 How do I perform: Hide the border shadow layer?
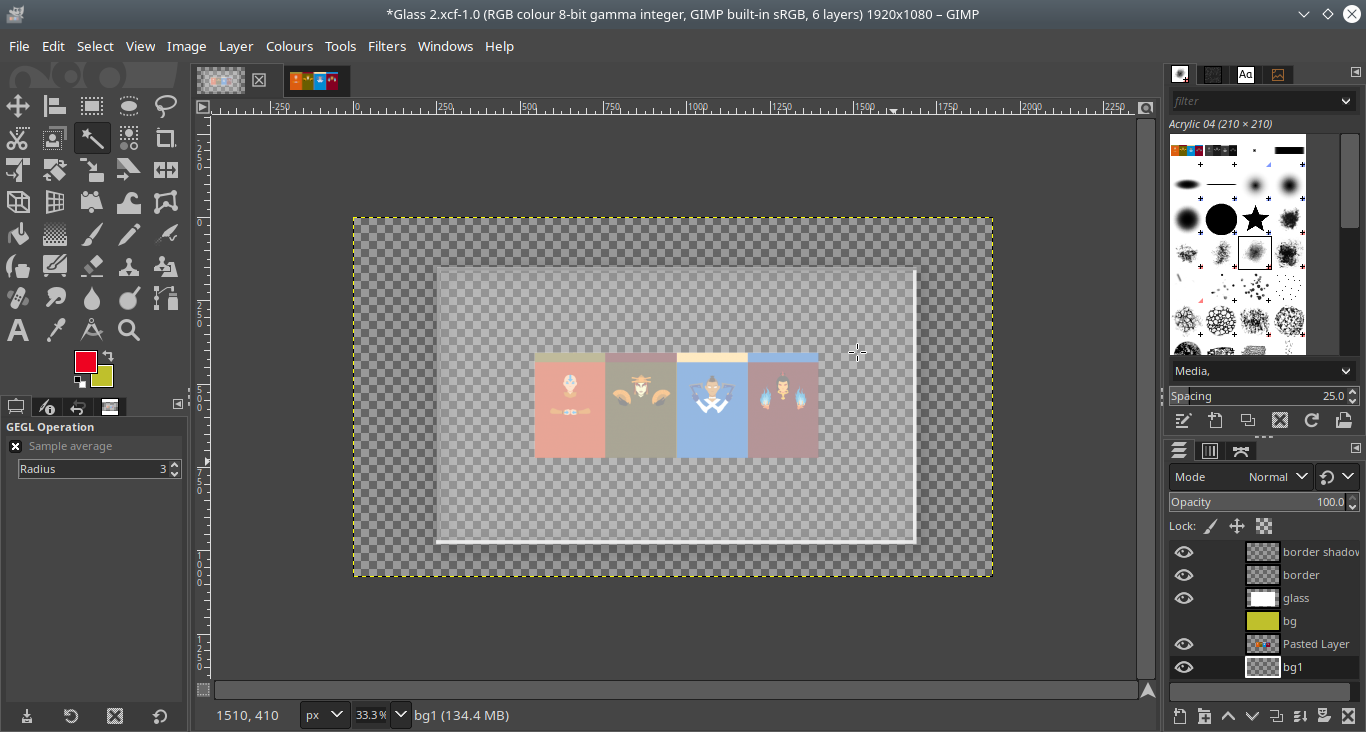coord(1184,552)
